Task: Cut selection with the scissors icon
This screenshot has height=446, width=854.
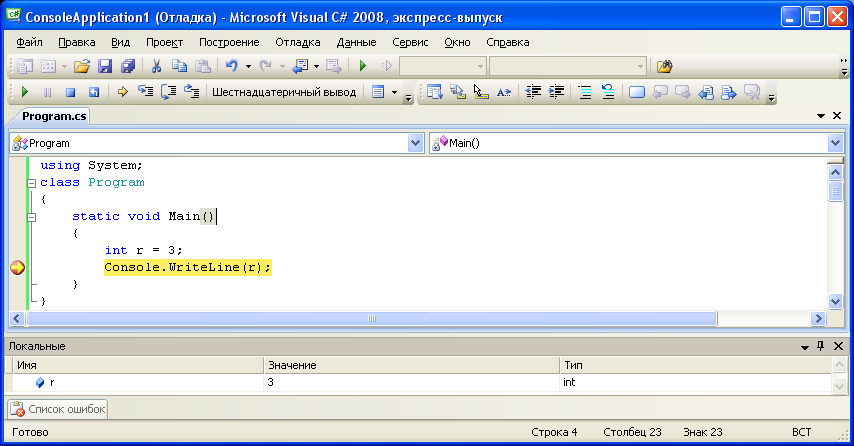Action: (156, 66)
